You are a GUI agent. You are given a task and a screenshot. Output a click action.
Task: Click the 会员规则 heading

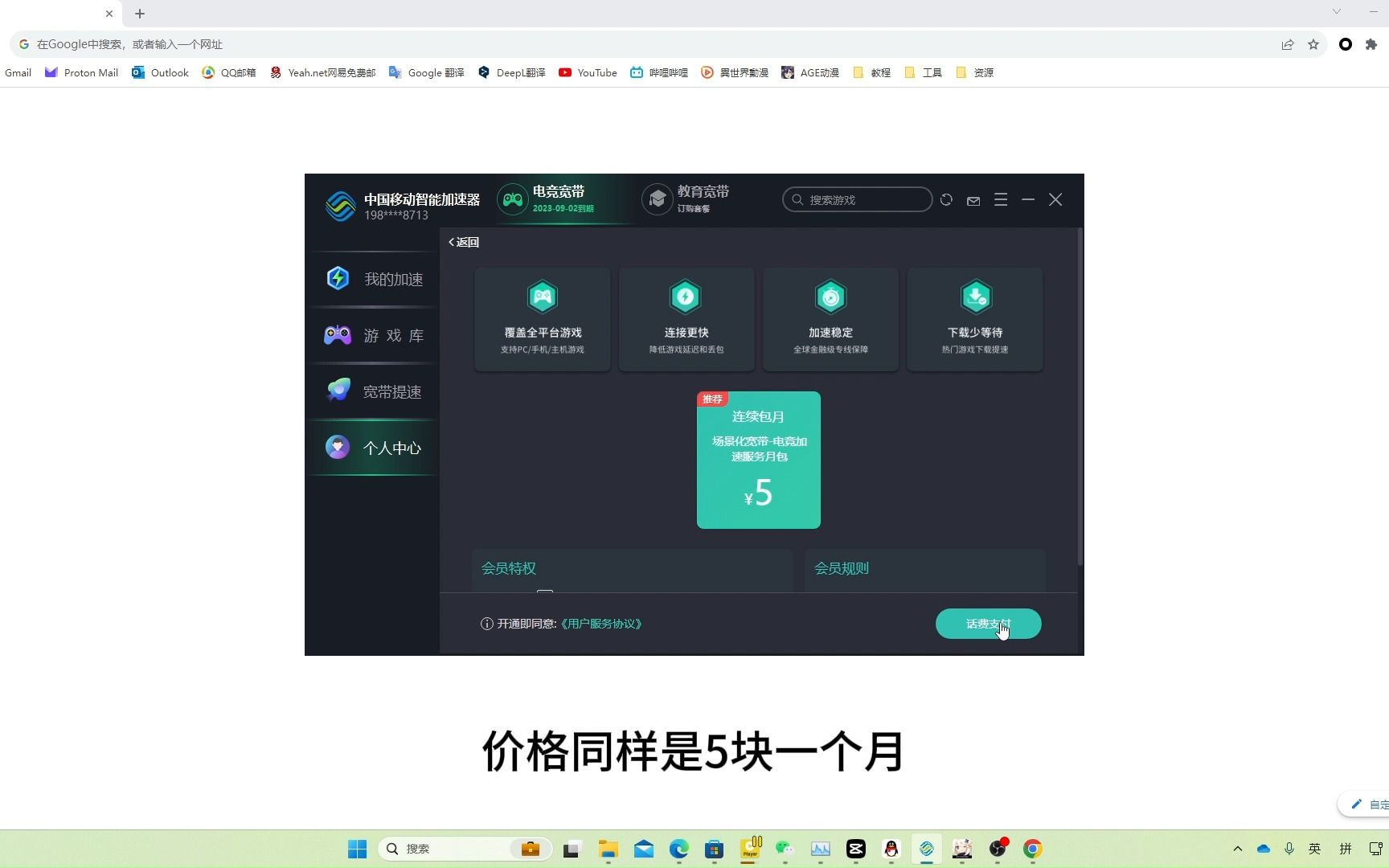pyautogui.click(x=842, y=568)
